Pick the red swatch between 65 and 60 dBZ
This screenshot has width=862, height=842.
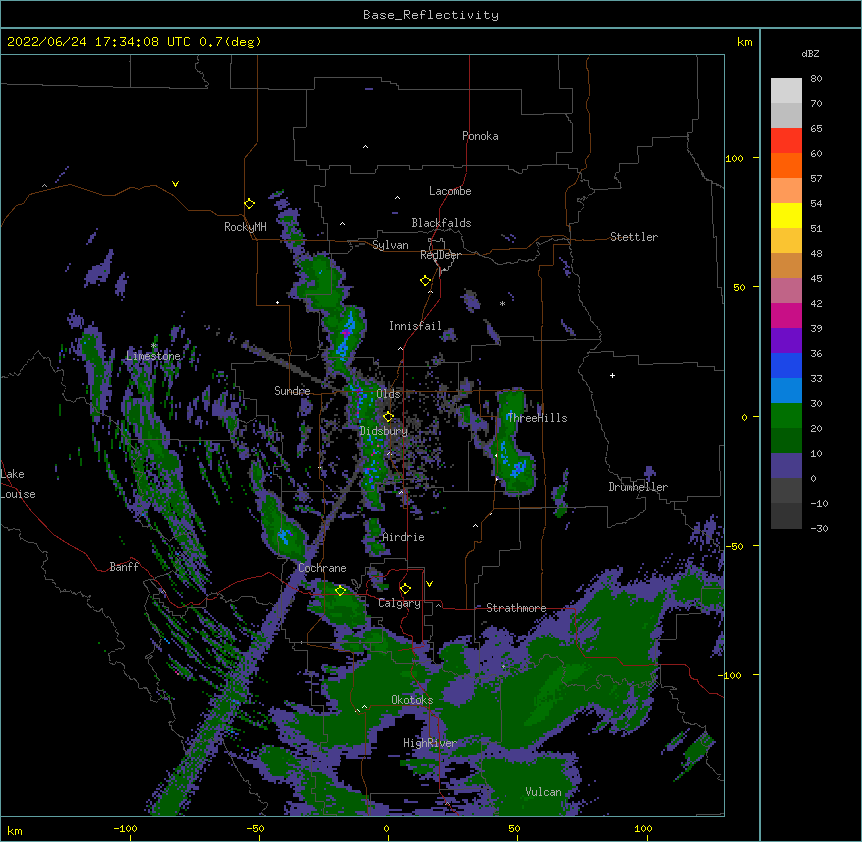pyautogui.click(x=786, y=141)
